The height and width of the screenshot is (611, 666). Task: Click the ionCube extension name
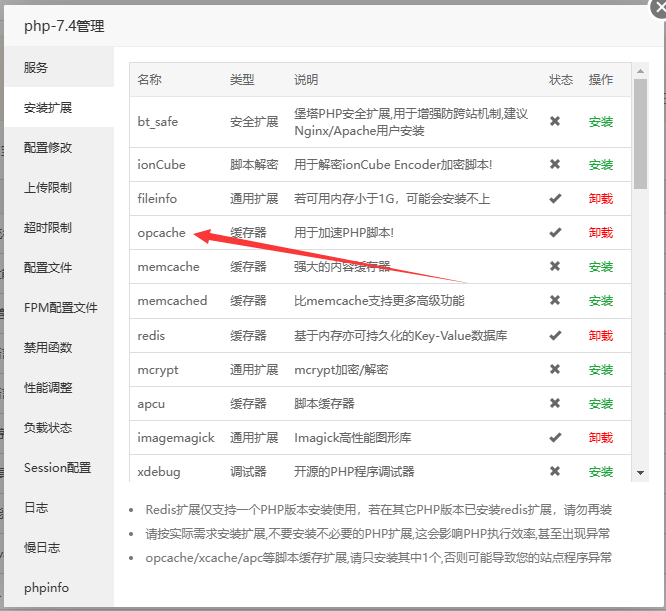click(161, 164)
